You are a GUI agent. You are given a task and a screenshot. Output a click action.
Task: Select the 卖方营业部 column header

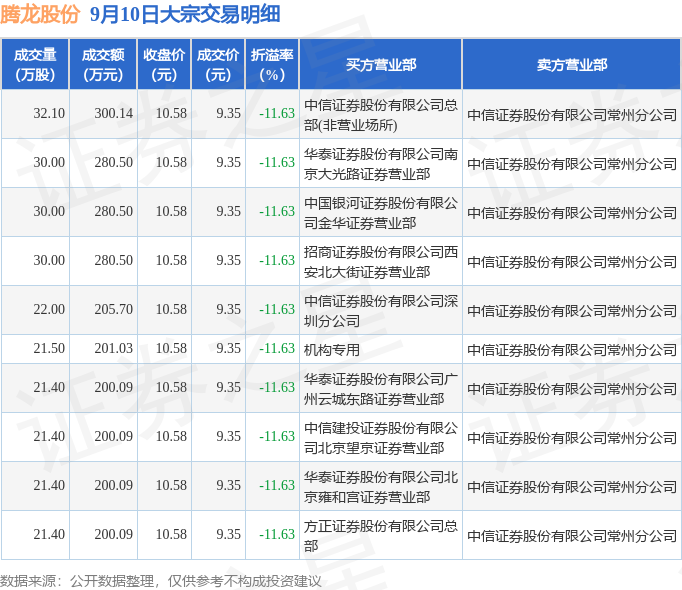click(x=572, y=65)
